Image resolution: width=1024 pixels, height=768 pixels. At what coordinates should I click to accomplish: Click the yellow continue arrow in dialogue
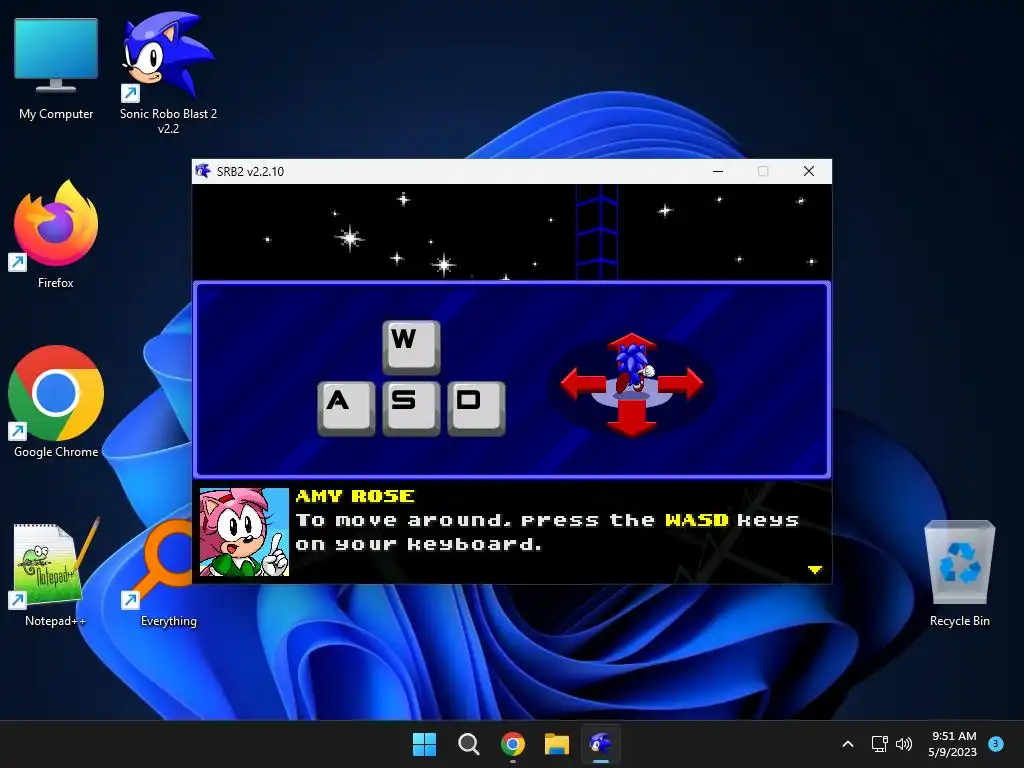tap(814, 570)
